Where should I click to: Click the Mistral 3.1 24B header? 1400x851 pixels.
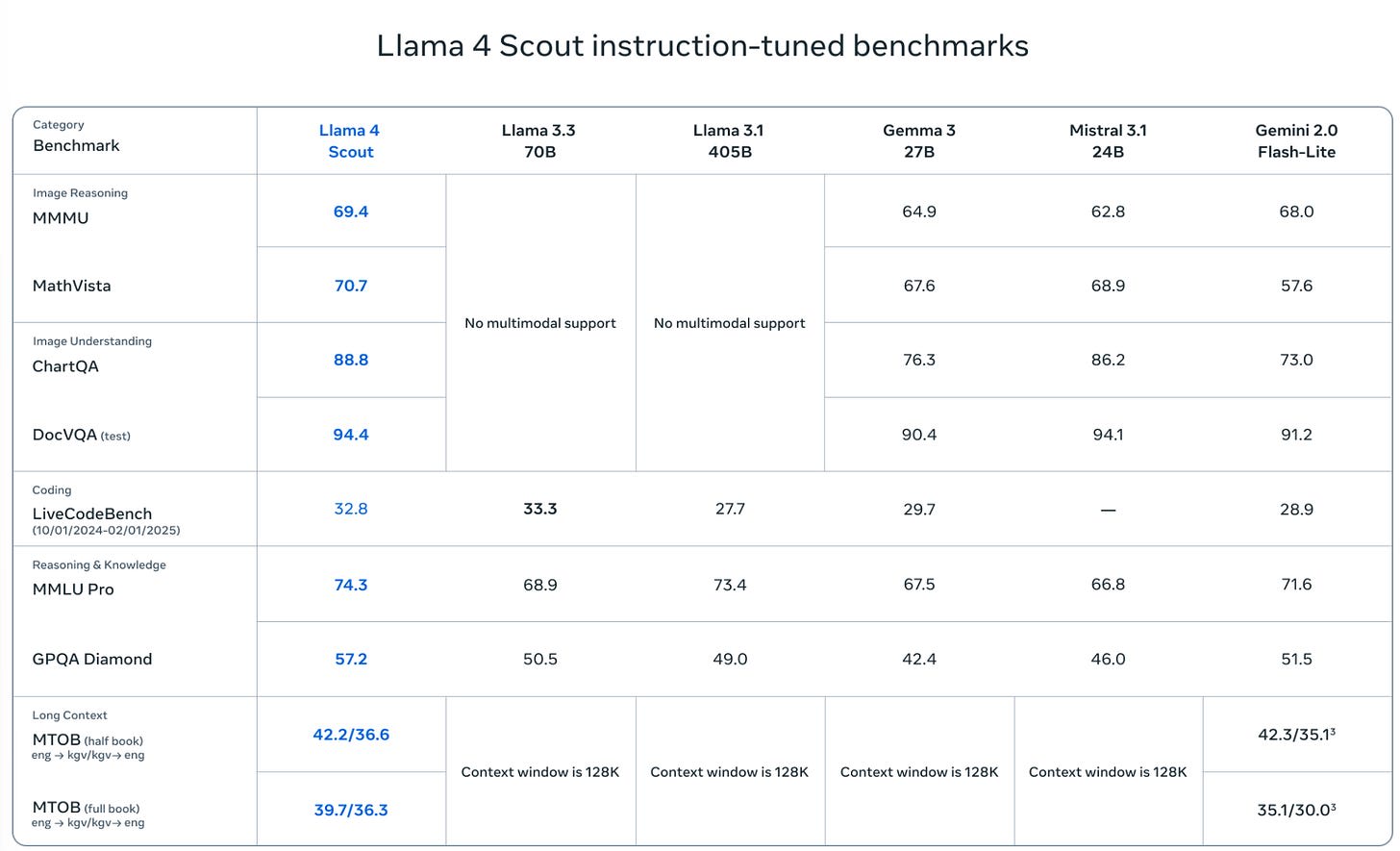pos(1108,141)
